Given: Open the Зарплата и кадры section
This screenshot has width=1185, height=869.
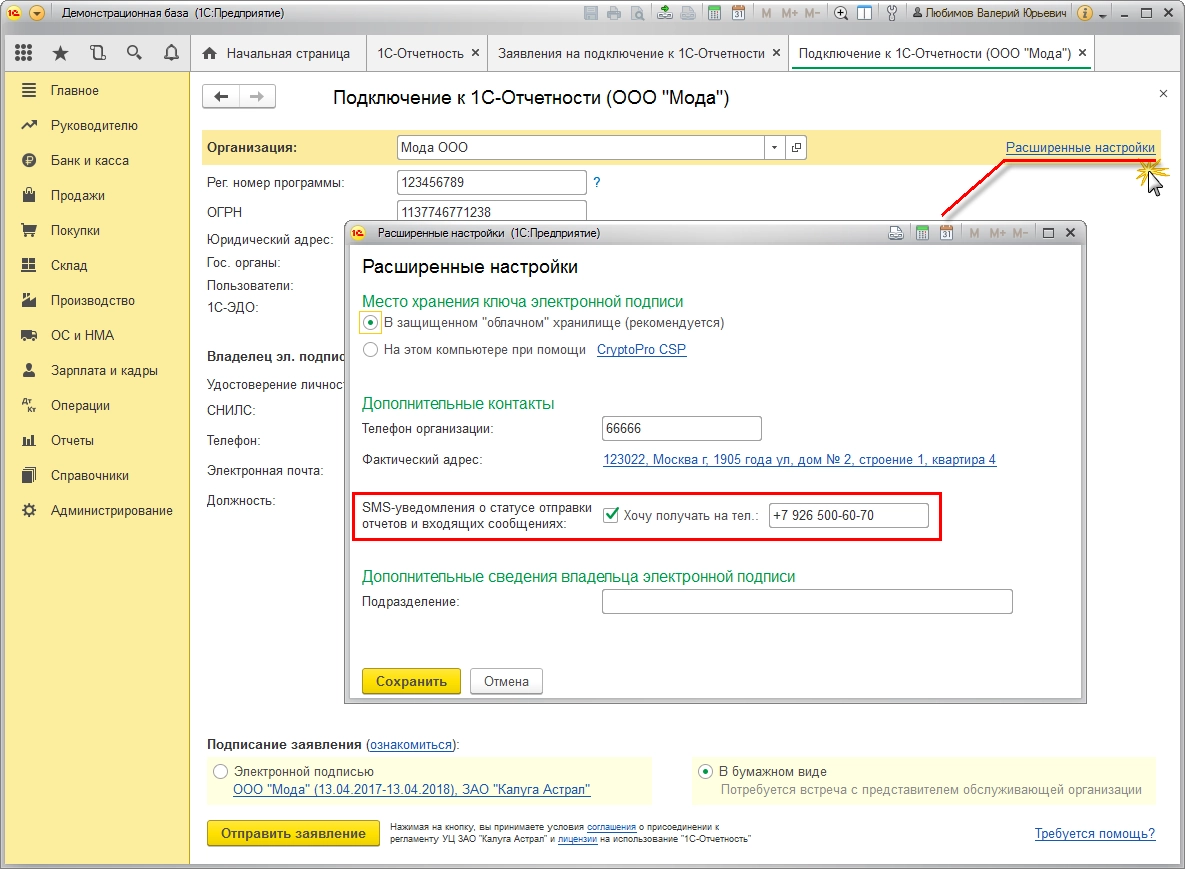Looking at the screenshot, I should 104,370.
